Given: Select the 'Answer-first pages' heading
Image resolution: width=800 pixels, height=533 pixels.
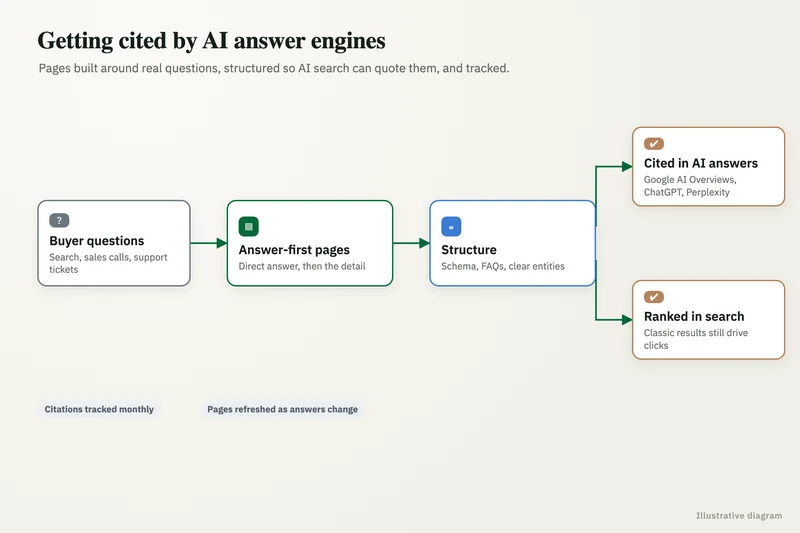Looking at the screenshot, I should (x=294, y=250).
